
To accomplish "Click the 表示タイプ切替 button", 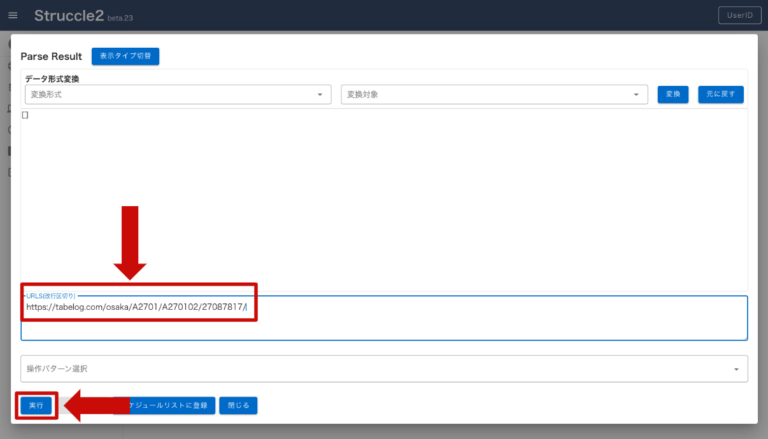I will (x=125, y=56).
